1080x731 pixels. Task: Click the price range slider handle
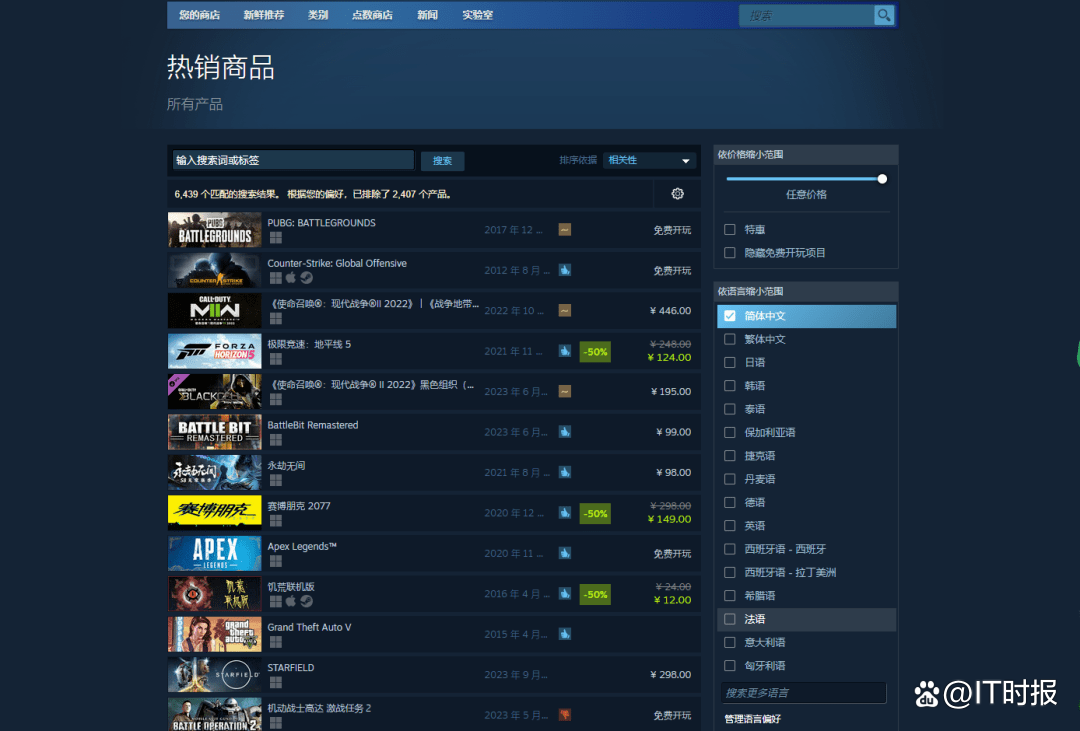click(x=882, y=179)
